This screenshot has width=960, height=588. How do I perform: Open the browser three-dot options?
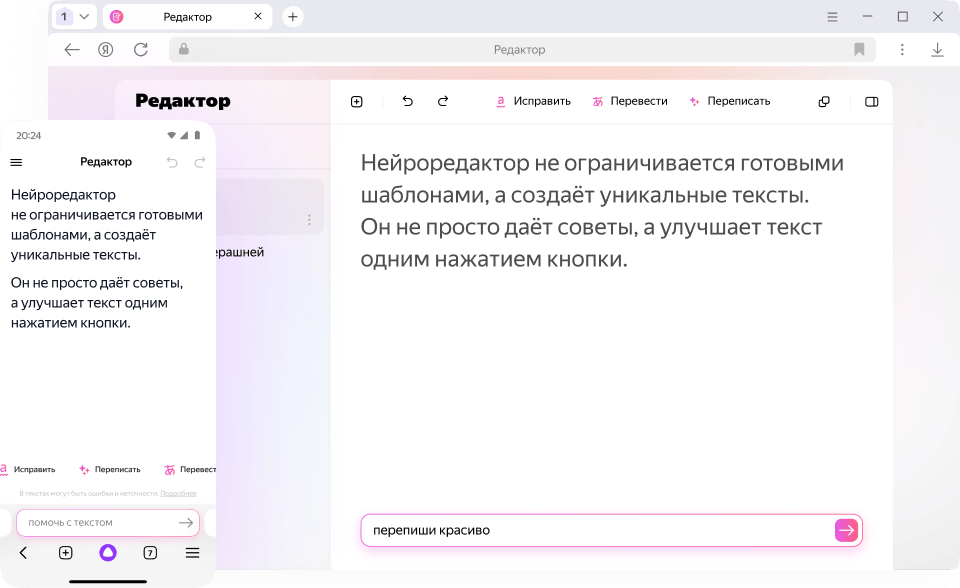[x=902, y=50]
